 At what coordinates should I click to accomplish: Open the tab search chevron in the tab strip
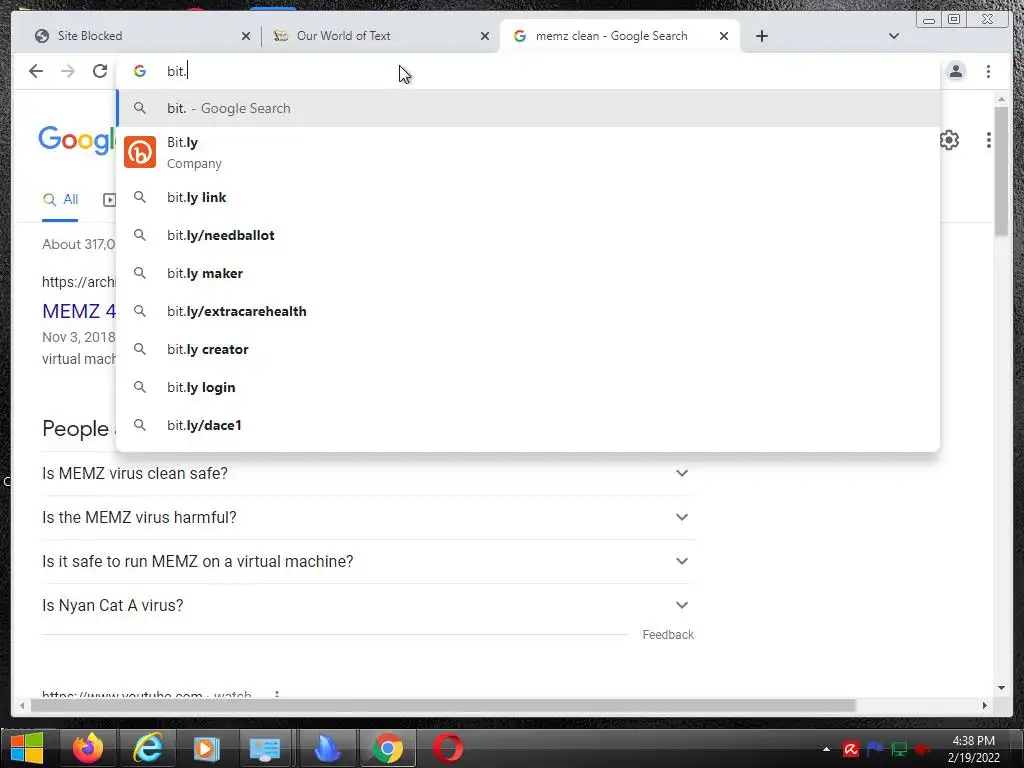[894, 36]
